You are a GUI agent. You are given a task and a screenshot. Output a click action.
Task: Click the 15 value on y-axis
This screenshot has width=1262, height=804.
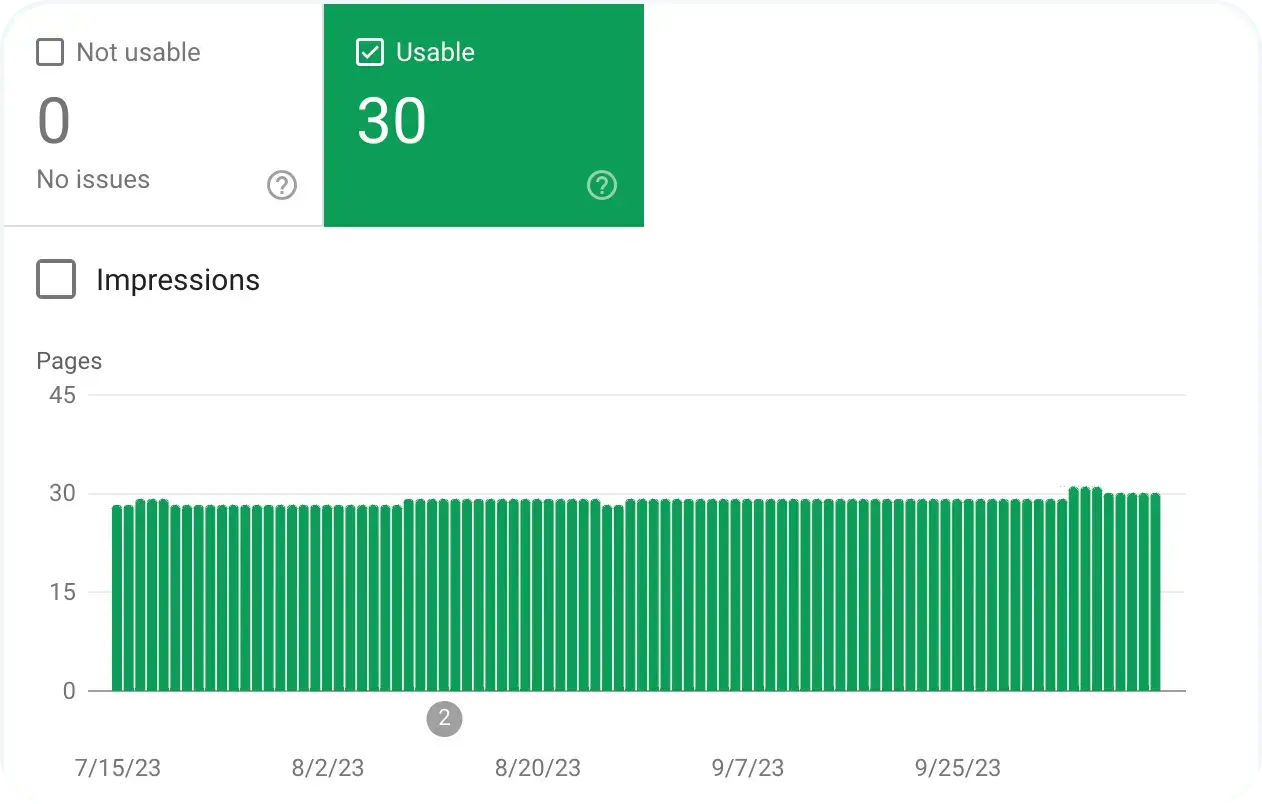coord(62,592)
